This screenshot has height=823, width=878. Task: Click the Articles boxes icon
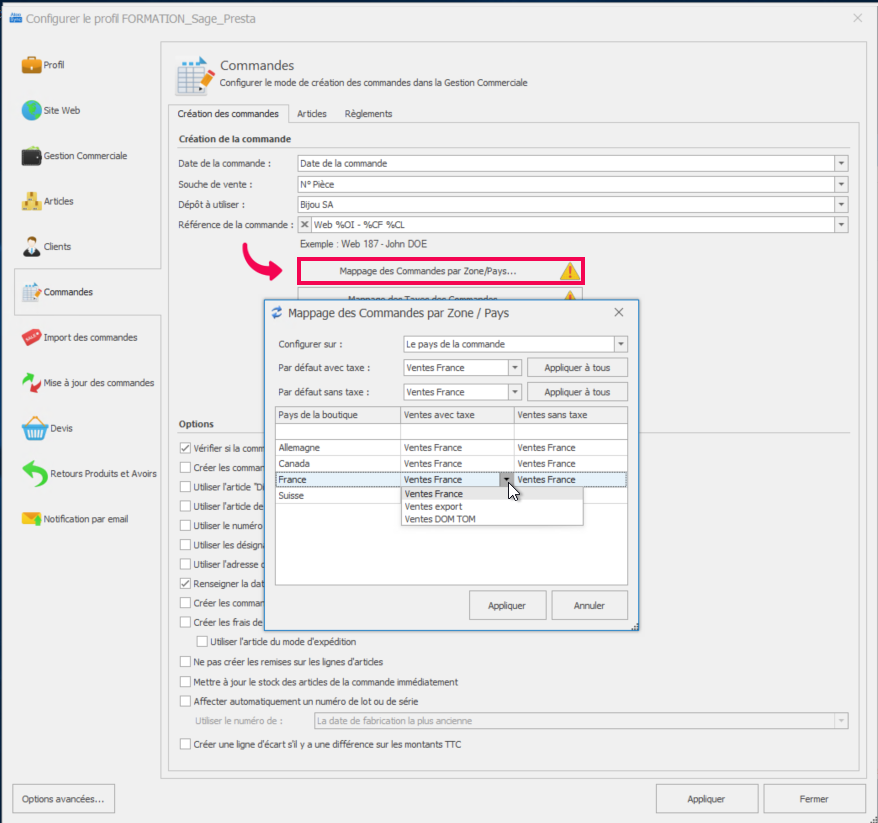[31, 201]
